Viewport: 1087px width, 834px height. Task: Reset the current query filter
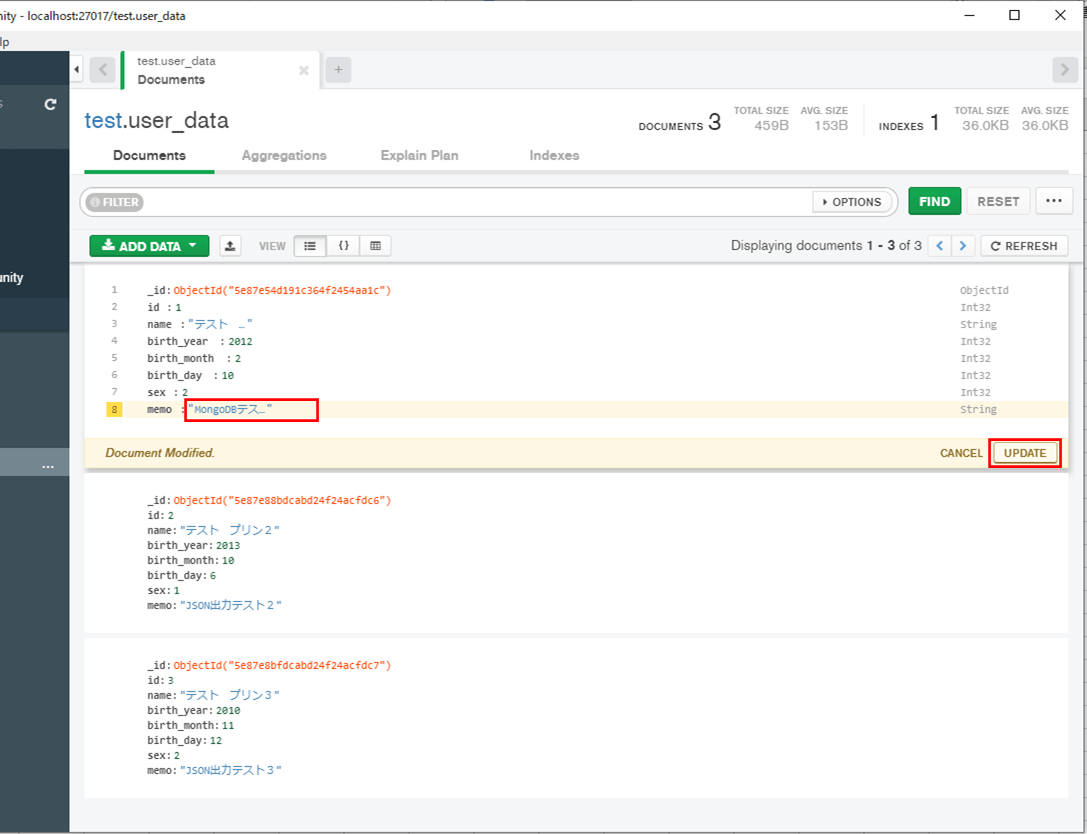[x=998, y=200]
